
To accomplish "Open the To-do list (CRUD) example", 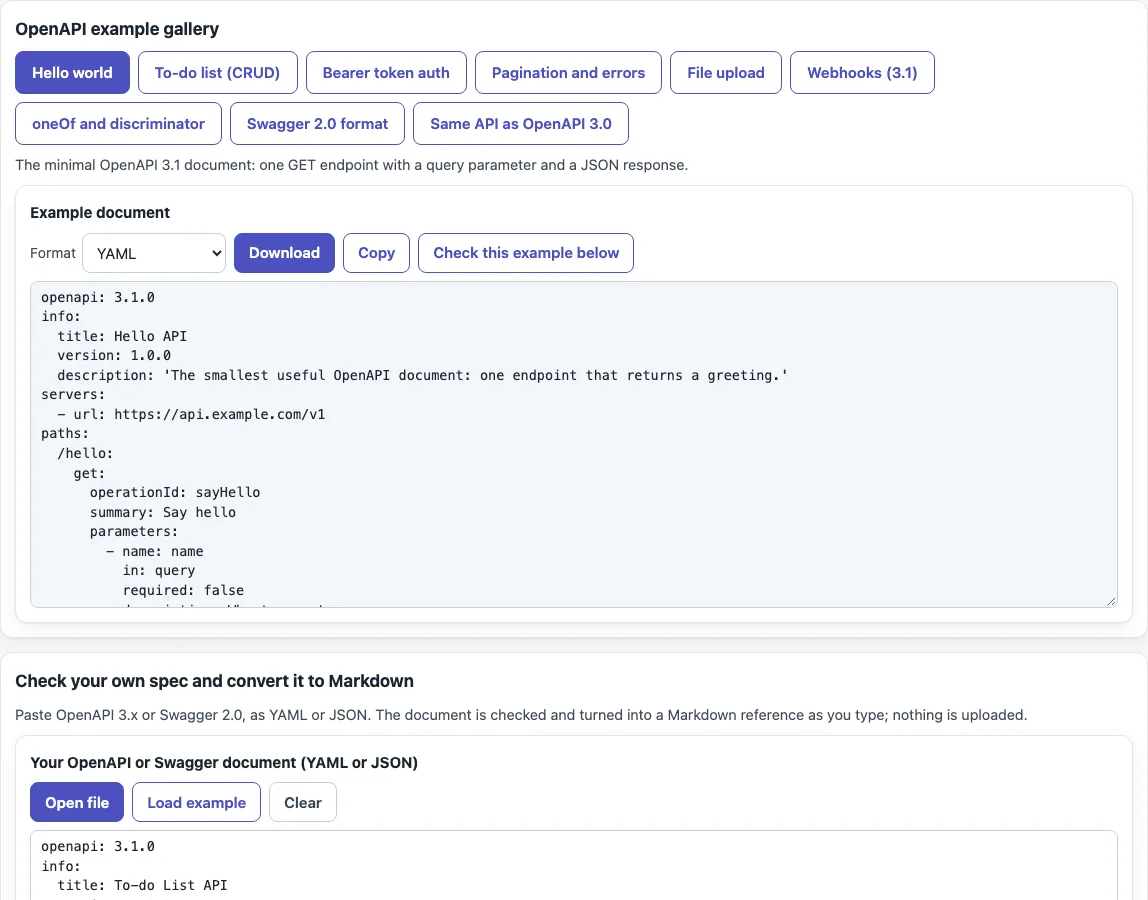I will pos(217,72).
